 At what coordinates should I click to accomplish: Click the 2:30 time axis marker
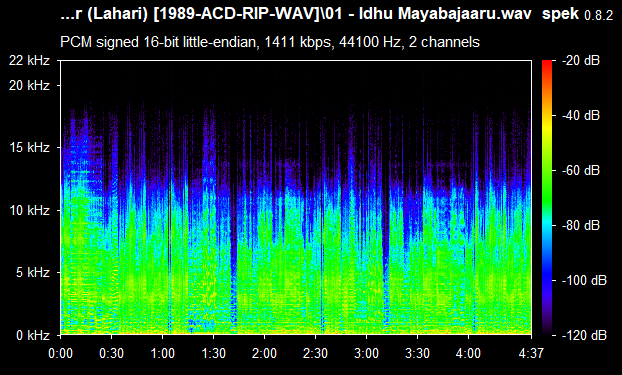315,353
